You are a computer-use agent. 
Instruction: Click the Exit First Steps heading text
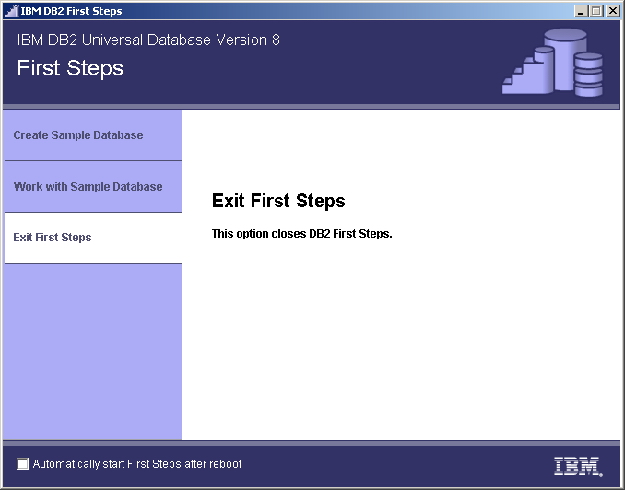point(278,200)
